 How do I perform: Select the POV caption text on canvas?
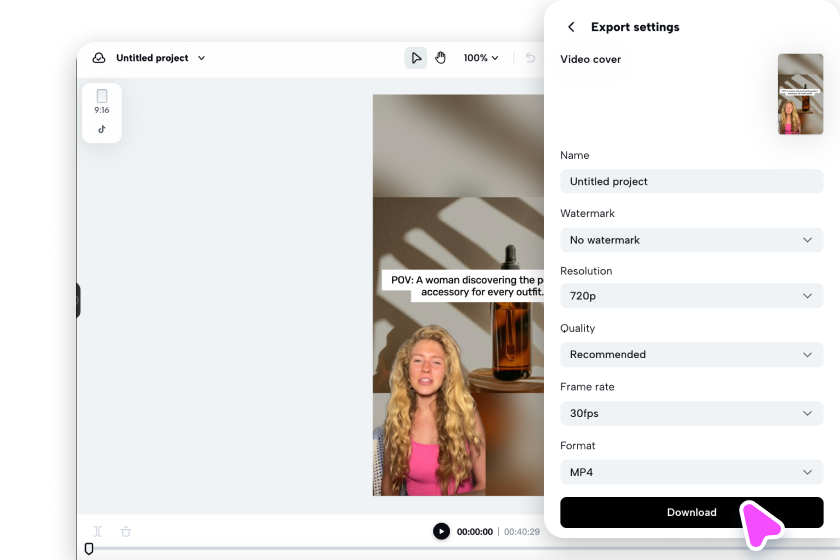click(x=463, y=286)
